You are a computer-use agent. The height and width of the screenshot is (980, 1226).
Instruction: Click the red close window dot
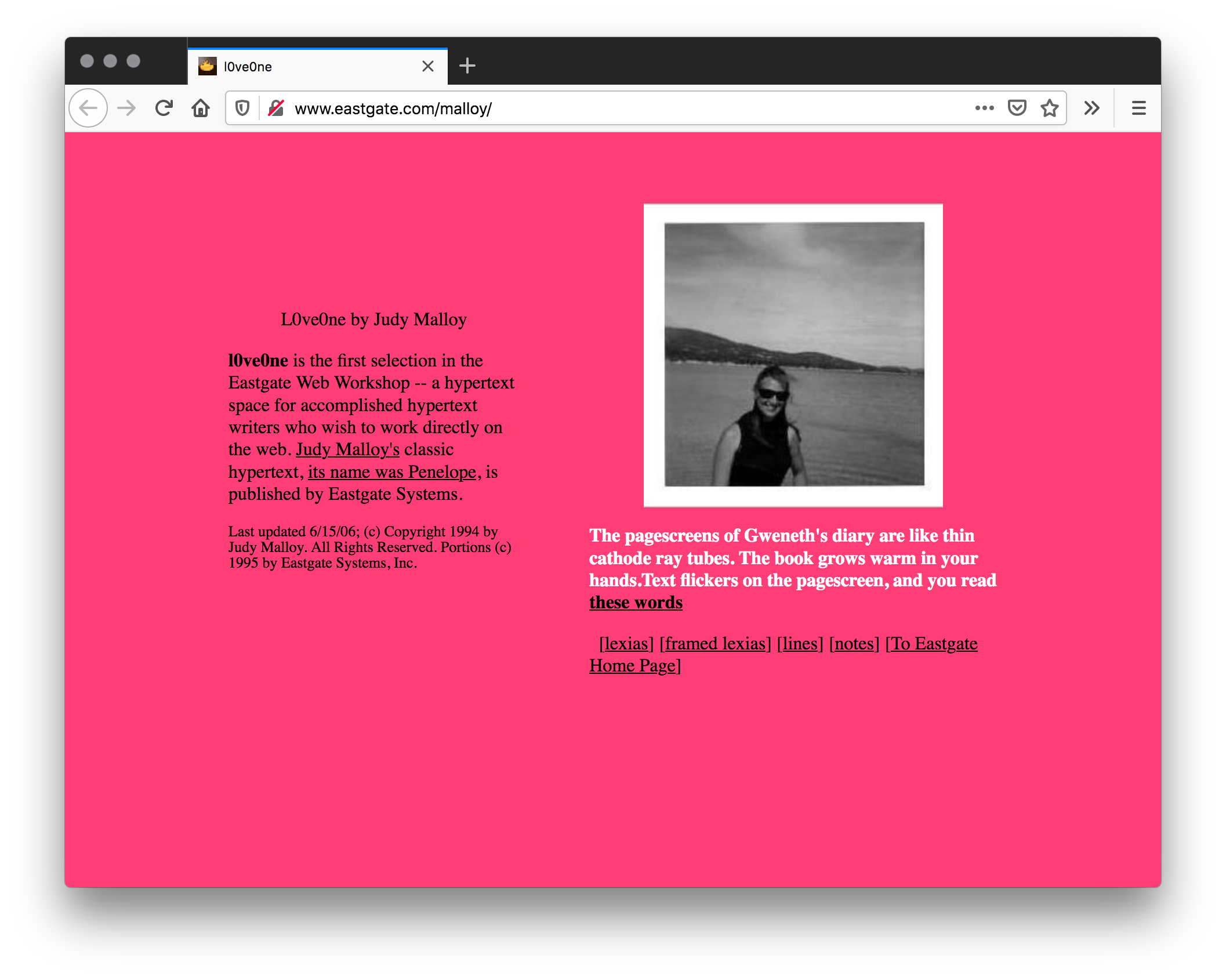[87, 61]
